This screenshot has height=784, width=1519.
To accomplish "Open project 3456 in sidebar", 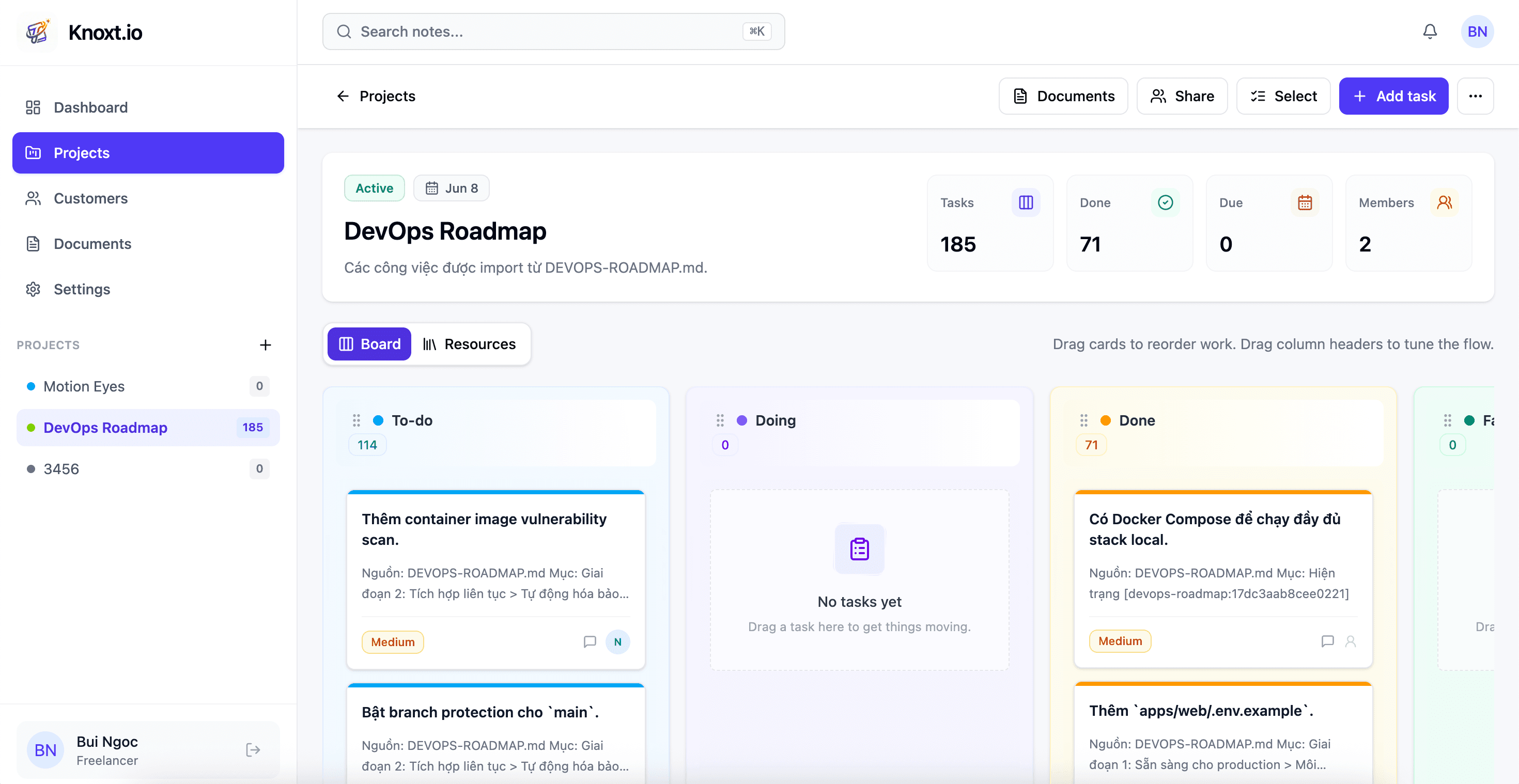I will [x=148, y=468].
